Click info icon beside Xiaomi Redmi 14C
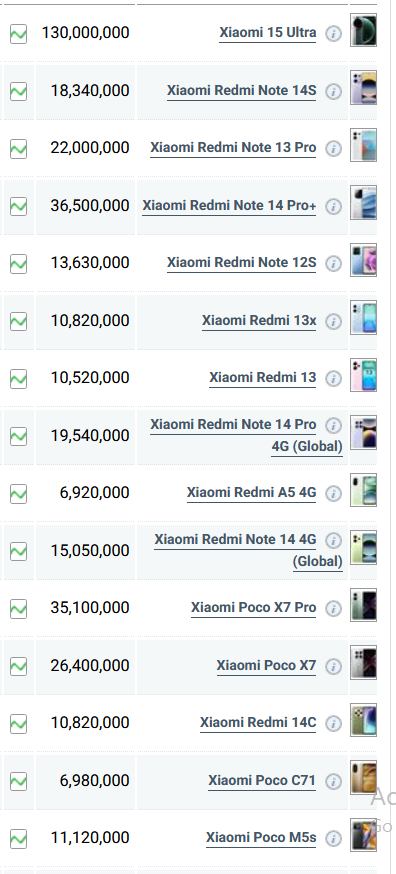 tap(334, 724)
